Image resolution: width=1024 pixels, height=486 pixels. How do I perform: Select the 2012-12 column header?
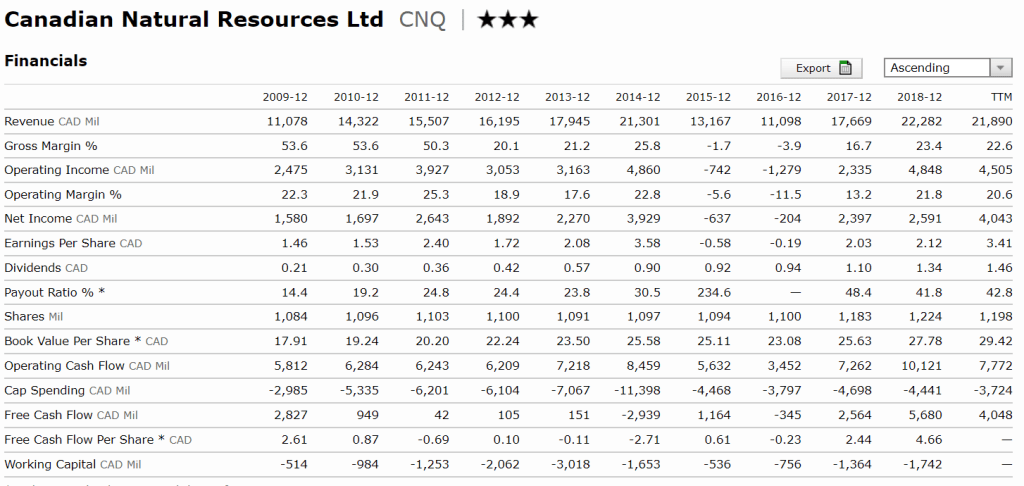pos(497,97)
